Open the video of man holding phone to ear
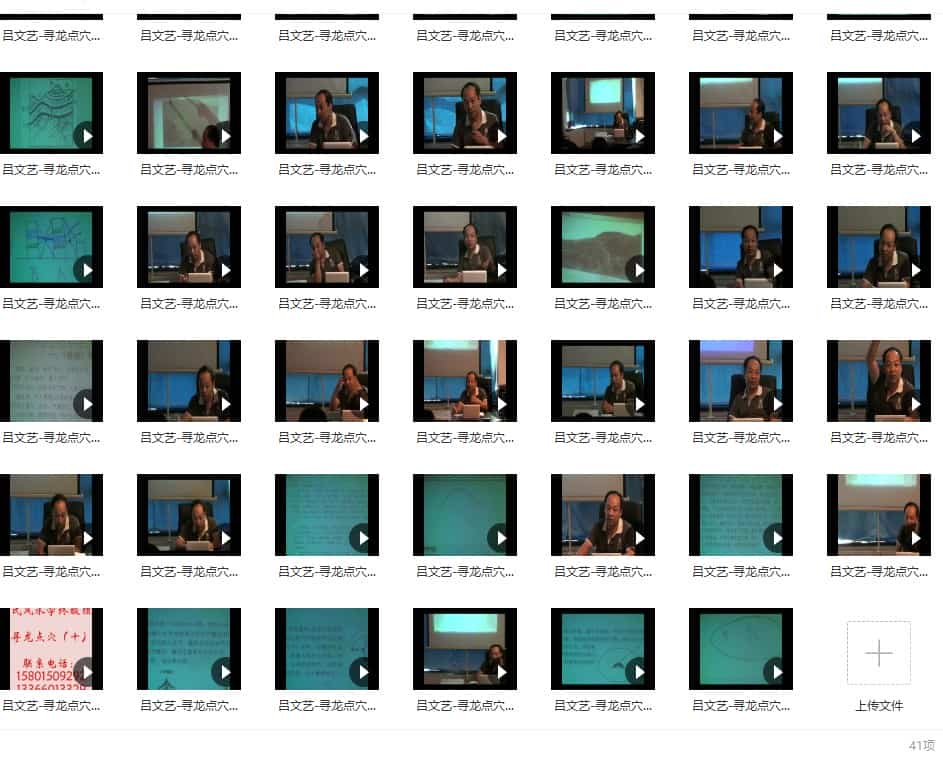This screenshot has height=758, width=943. tap(326, 380)
